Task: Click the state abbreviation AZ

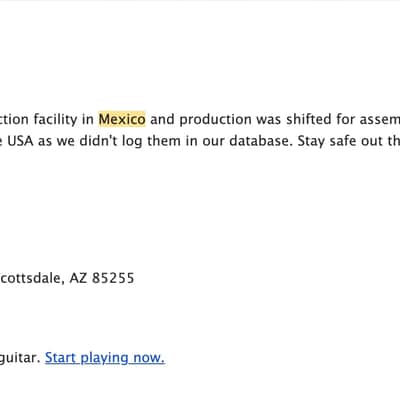Action: tap(78, 278)
